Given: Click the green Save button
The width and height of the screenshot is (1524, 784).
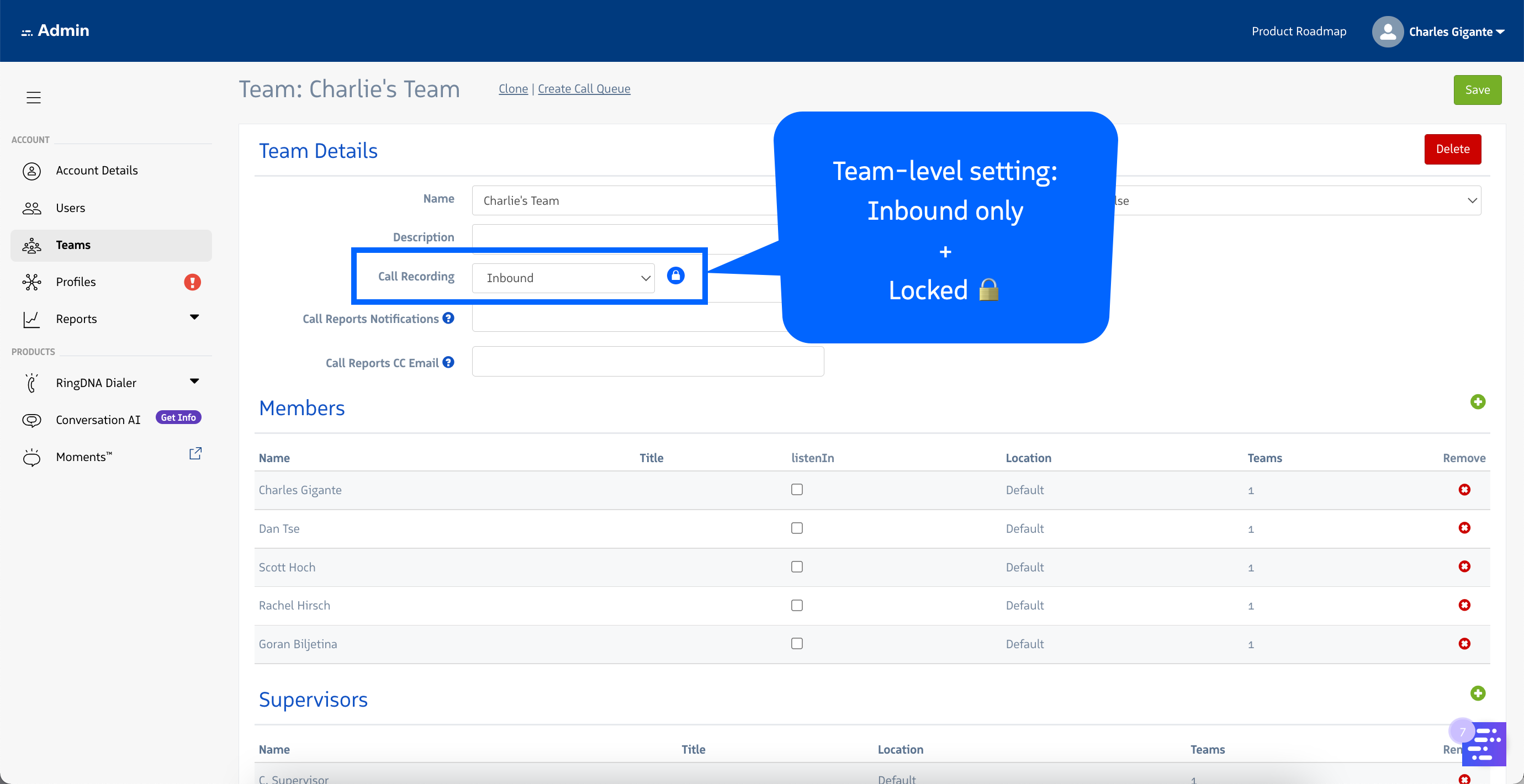Looking at the screenshot, I should (x=1477, y=90).
